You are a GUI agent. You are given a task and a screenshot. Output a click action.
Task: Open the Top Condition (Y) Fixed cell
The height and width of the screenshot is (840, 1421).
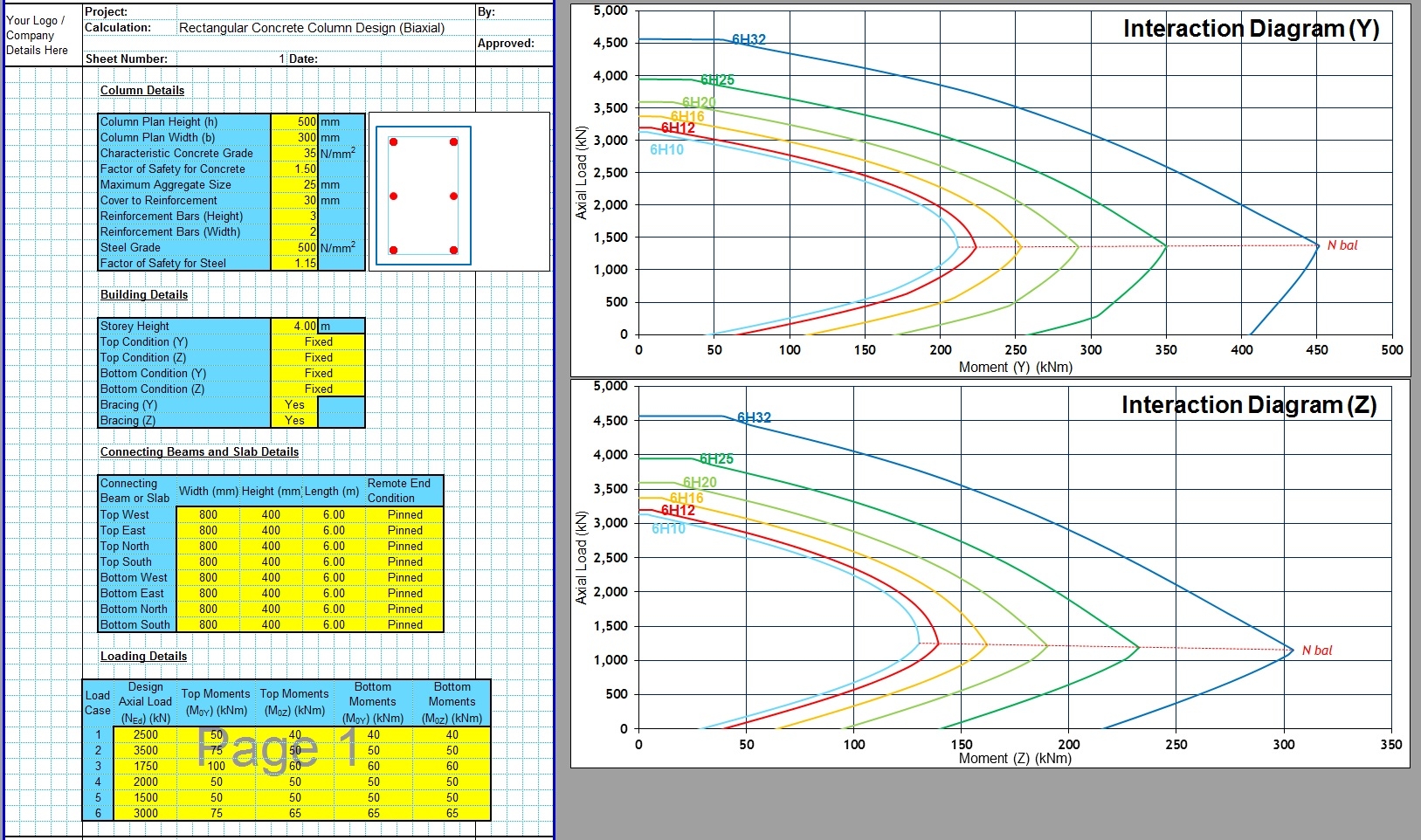click(318, 342)
